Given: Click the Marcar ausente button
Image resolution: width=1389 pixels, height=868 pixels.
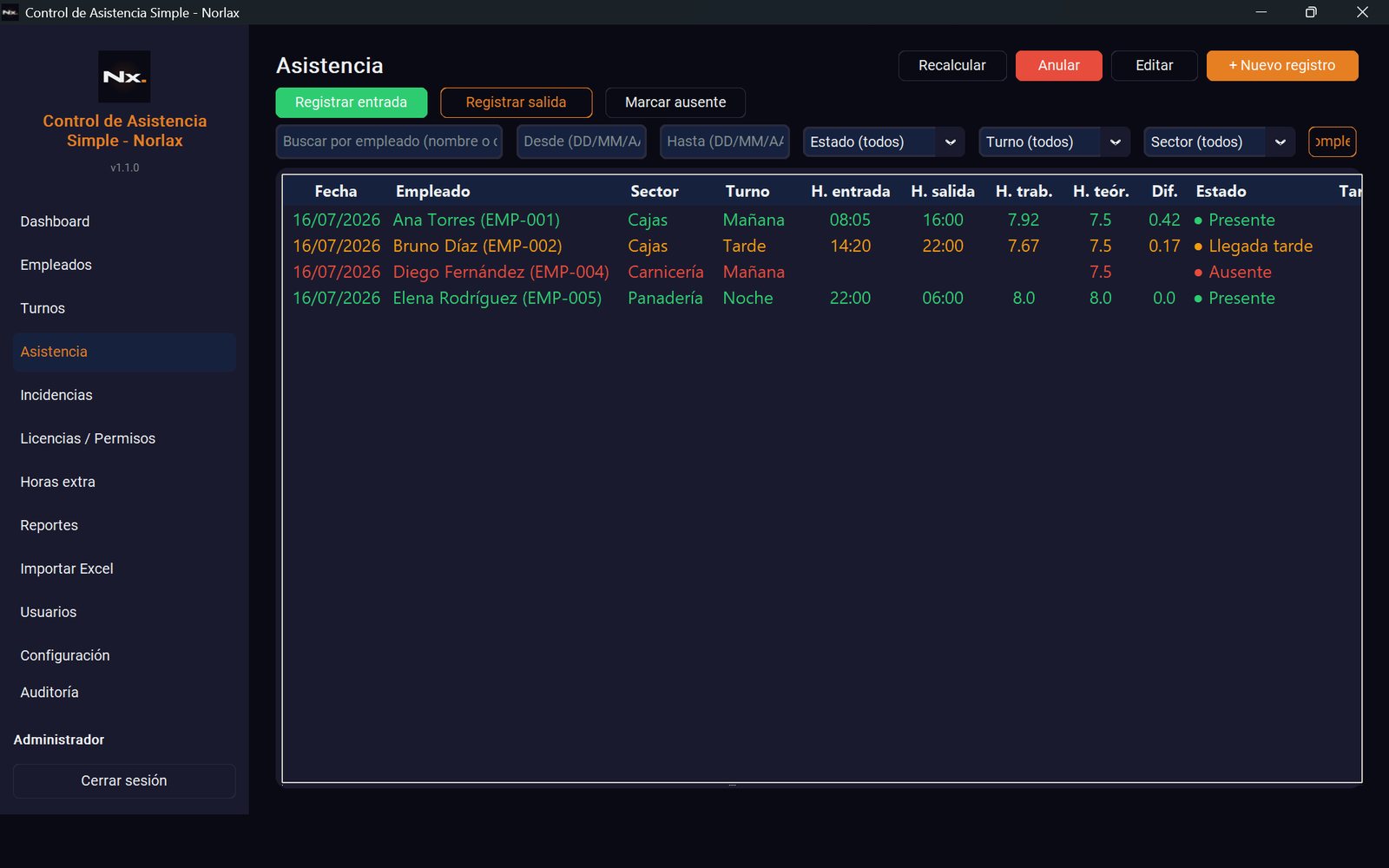Looking at the screenshot, I should click(x=675, y=102).
